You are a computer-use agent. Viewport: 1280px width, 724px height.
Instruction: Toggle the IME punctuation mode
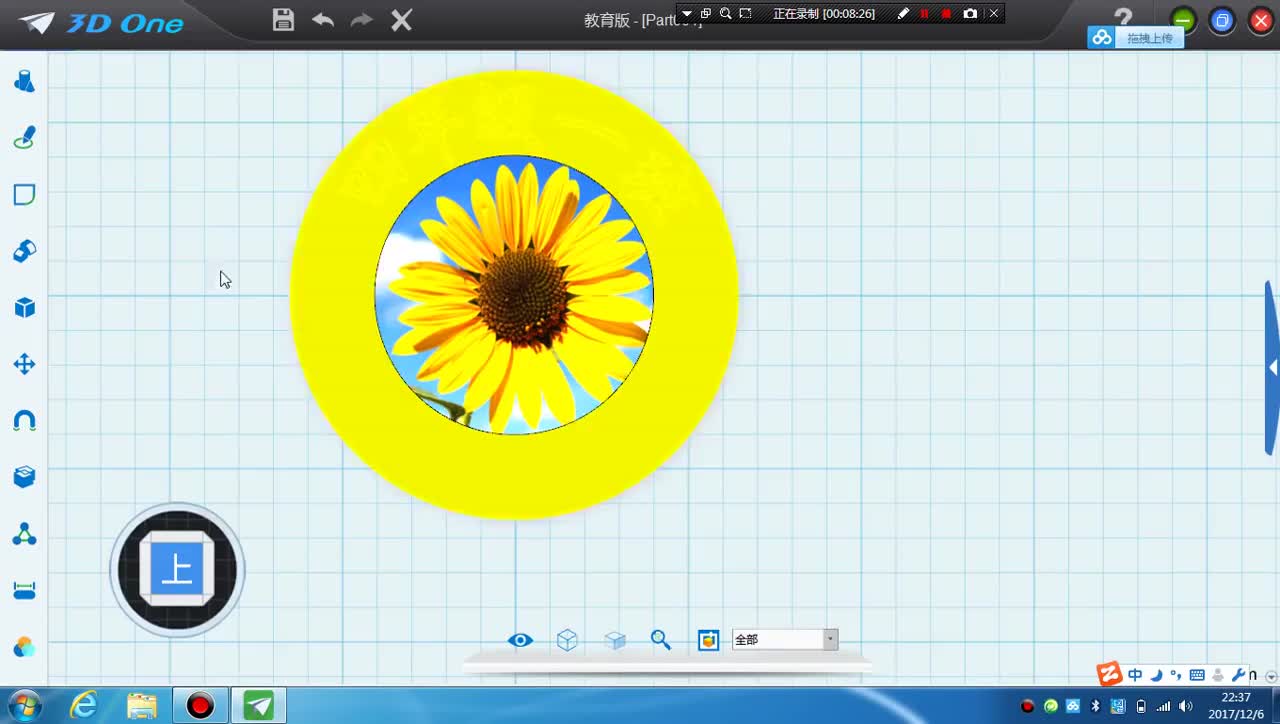tap(1176, 675)
